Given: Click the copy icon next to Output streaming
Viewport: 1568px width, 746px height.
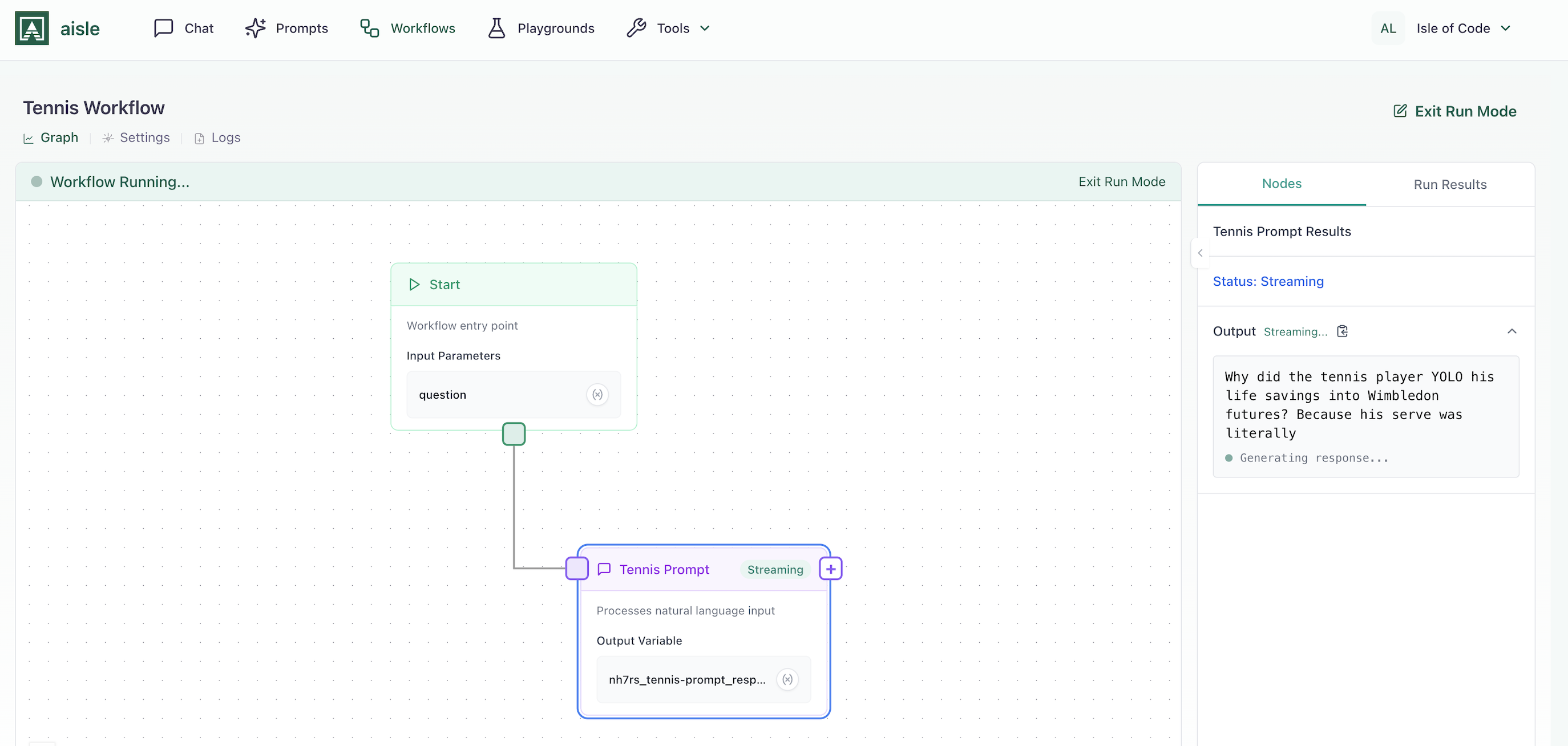Looking at the screenshot, I should pyautogui.click(x=1343, y=330).
